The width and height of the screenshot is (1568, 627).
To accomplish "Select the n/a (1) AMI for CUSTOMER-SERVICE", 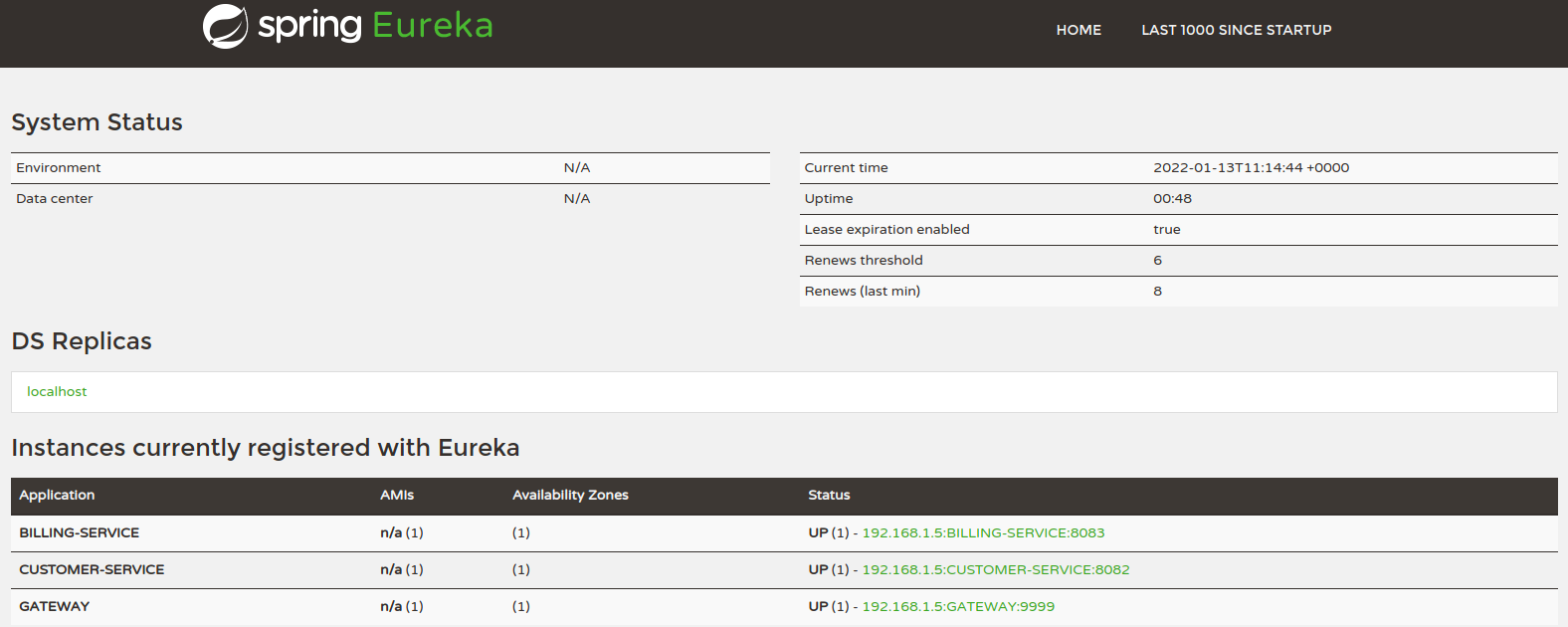I will pos(402,570).
